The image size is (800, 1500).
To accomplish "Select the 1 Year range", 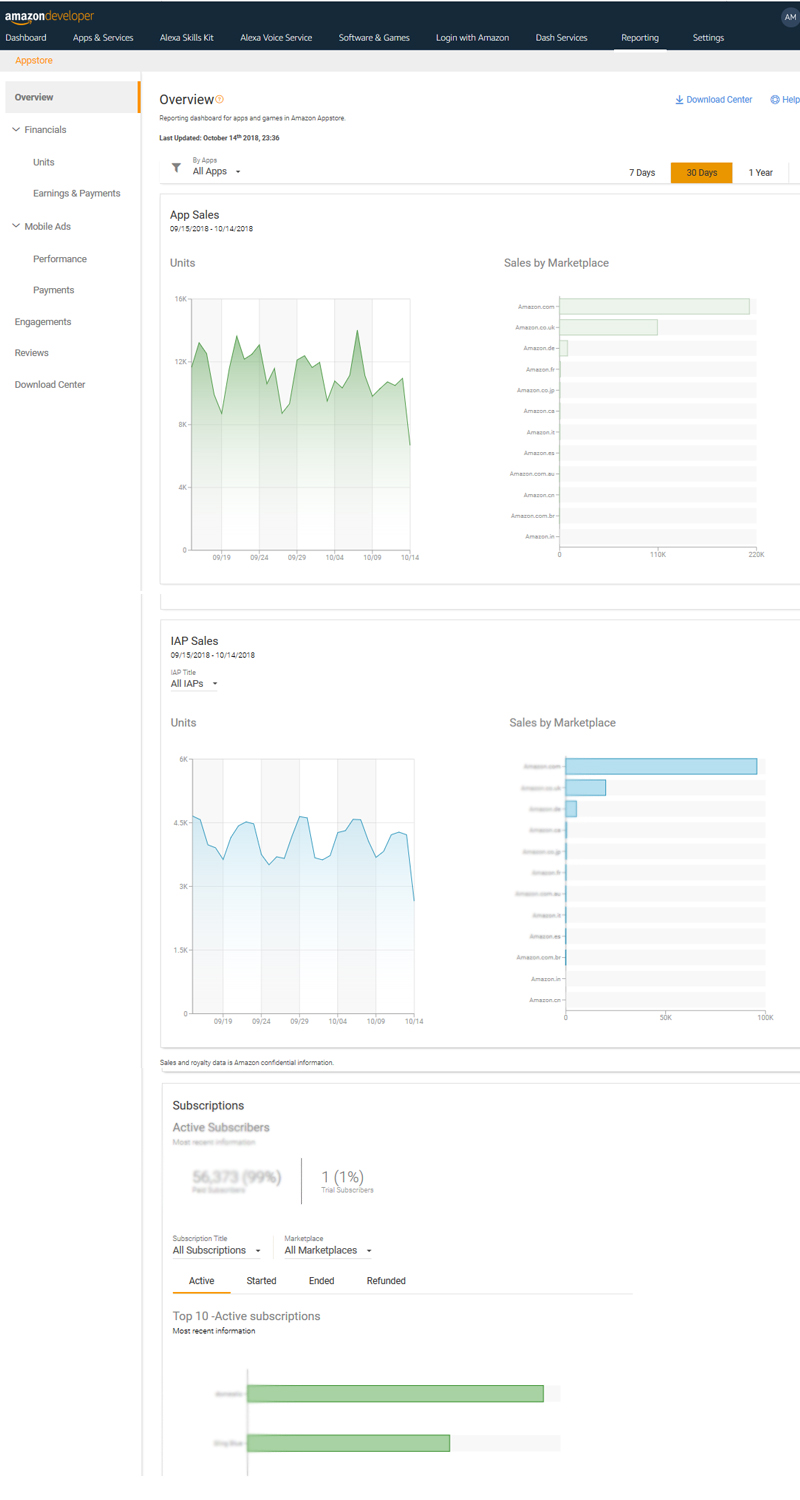I will pos(760,173).
